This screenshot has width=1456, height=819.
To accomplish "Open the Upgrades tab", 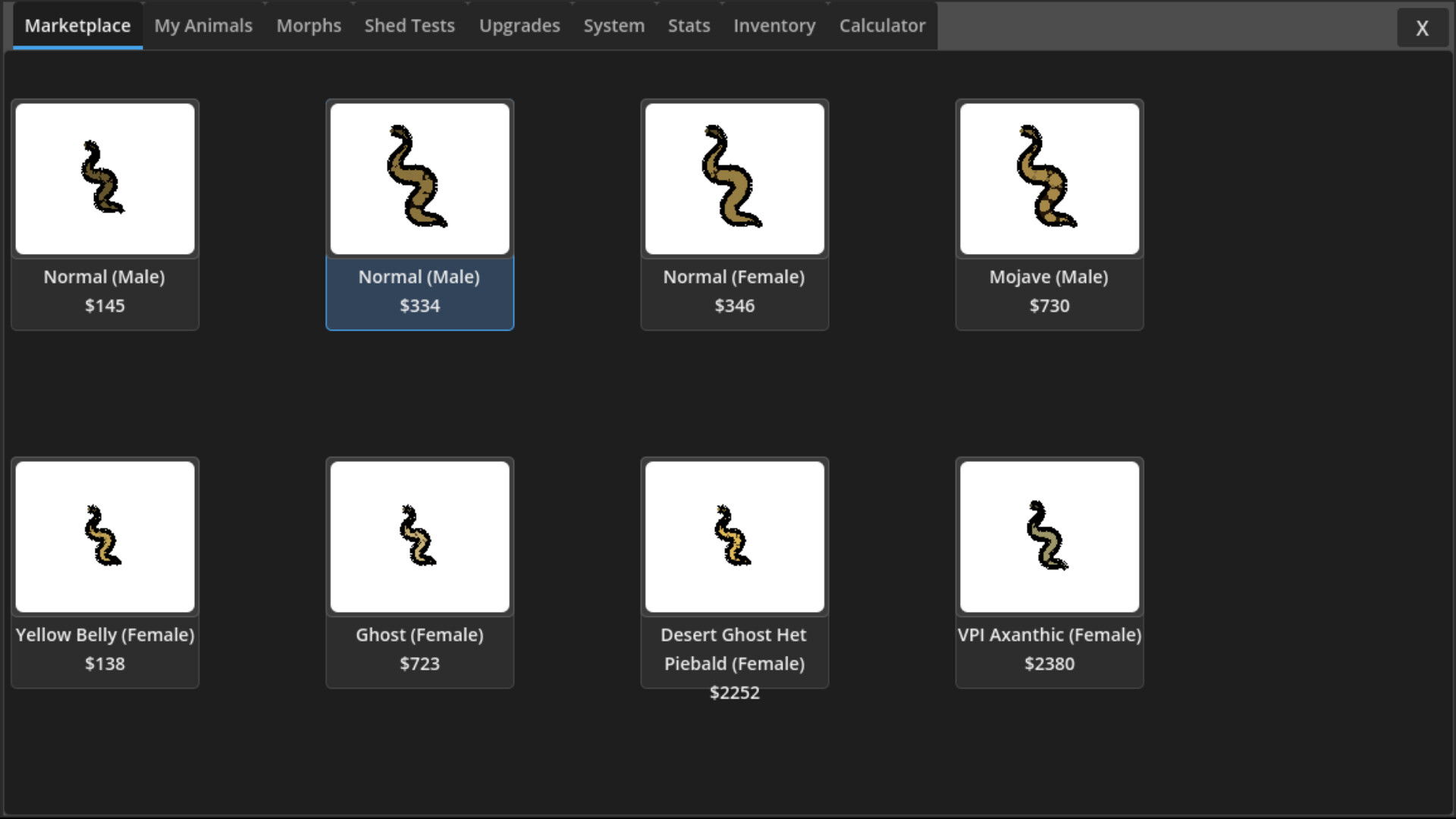I will [x=519, y=26].
